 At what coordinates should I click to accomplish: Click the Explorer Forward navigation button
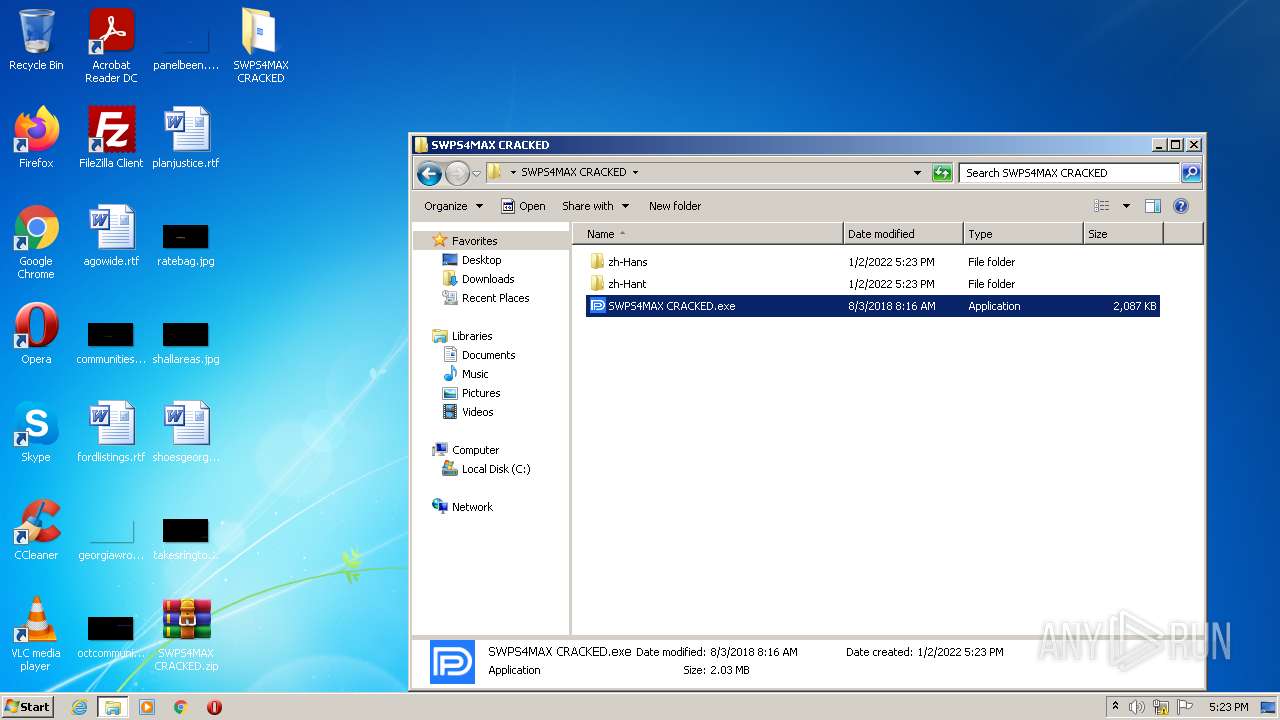457,173
